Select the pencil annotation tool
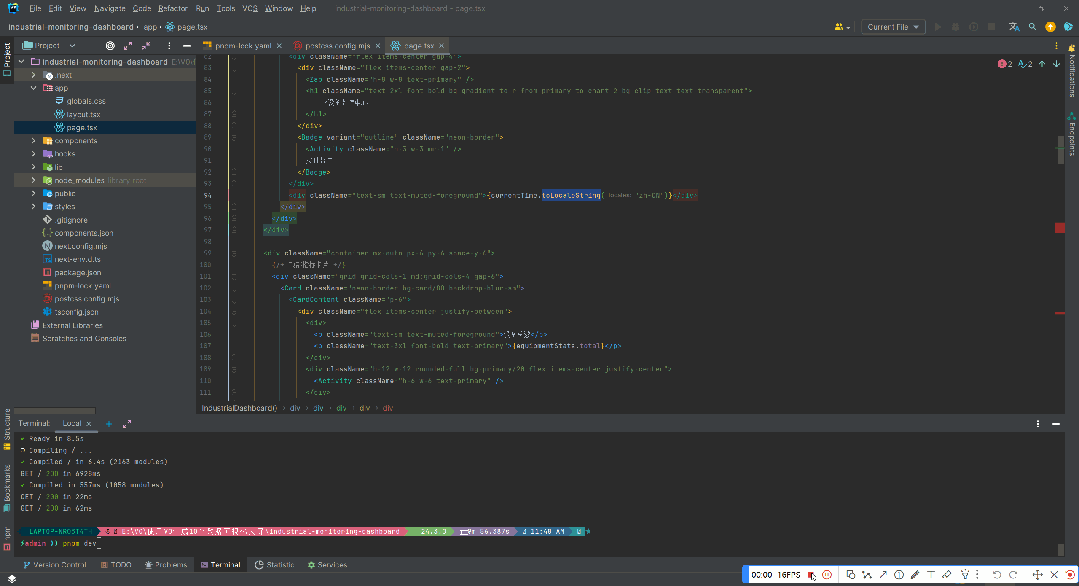This screenshot has width=1079, height=586. coord(915,575)
